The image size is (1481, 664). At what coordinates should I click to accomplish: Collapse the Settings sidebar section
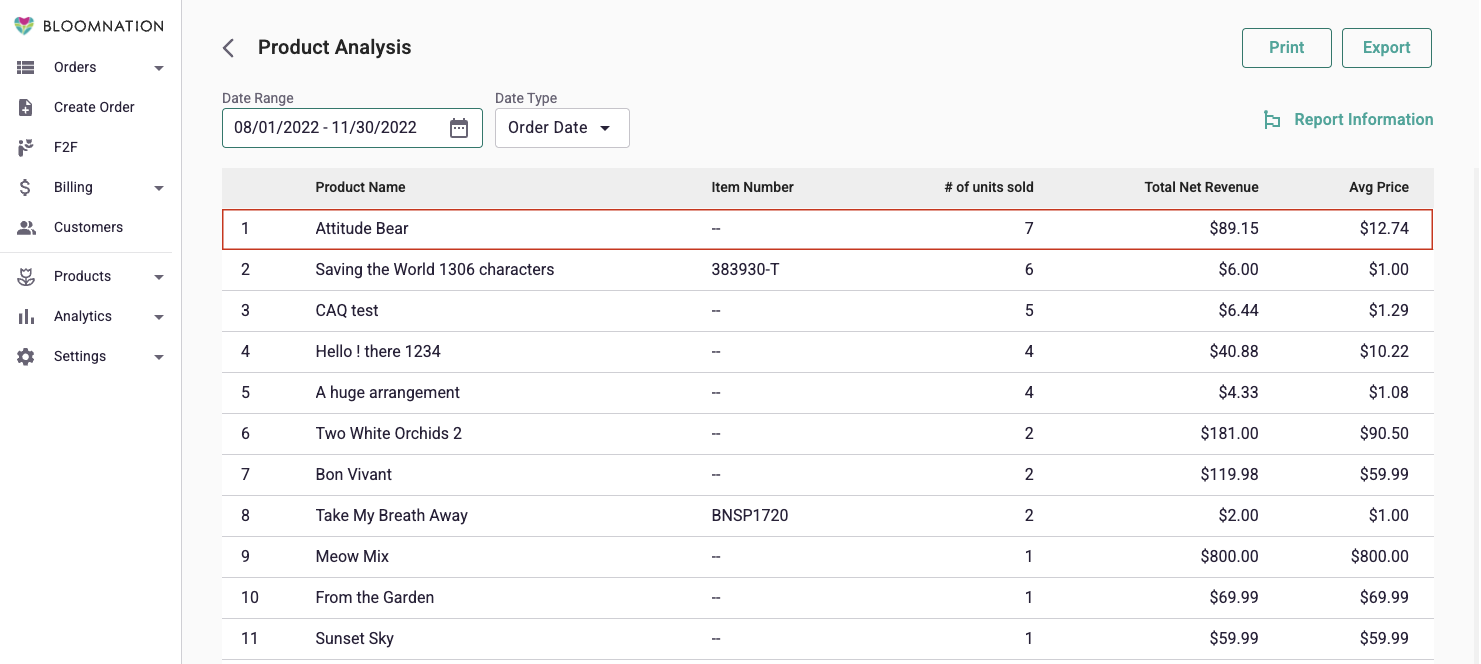[x=158, y=356]
